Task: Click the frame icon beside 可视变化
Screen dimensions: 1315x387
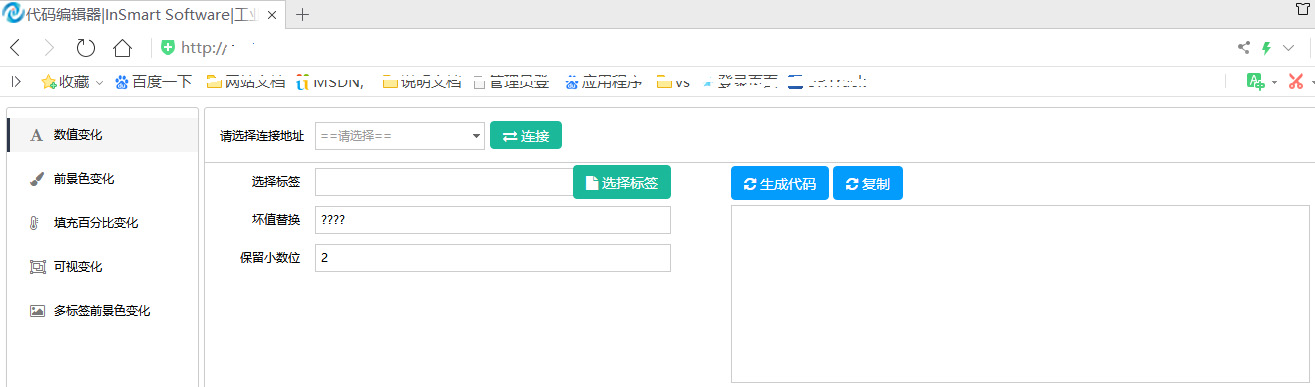Action: pos(38,267)
